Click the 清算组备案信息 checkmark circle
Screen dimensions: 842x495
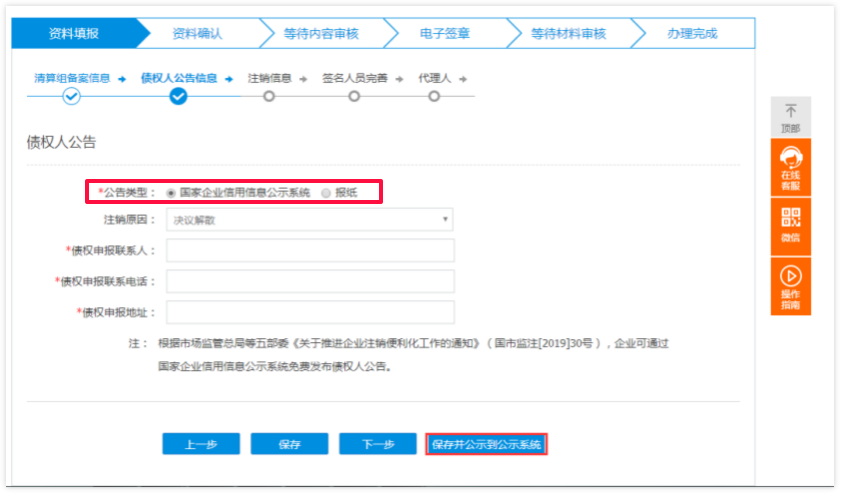(71, 97)
